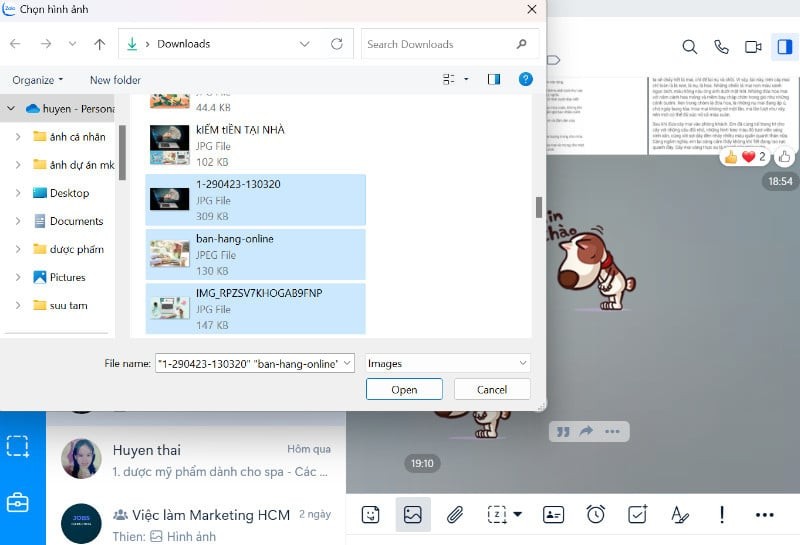
Task: Open Documents in navigation pane
Action: click(68, 221)
